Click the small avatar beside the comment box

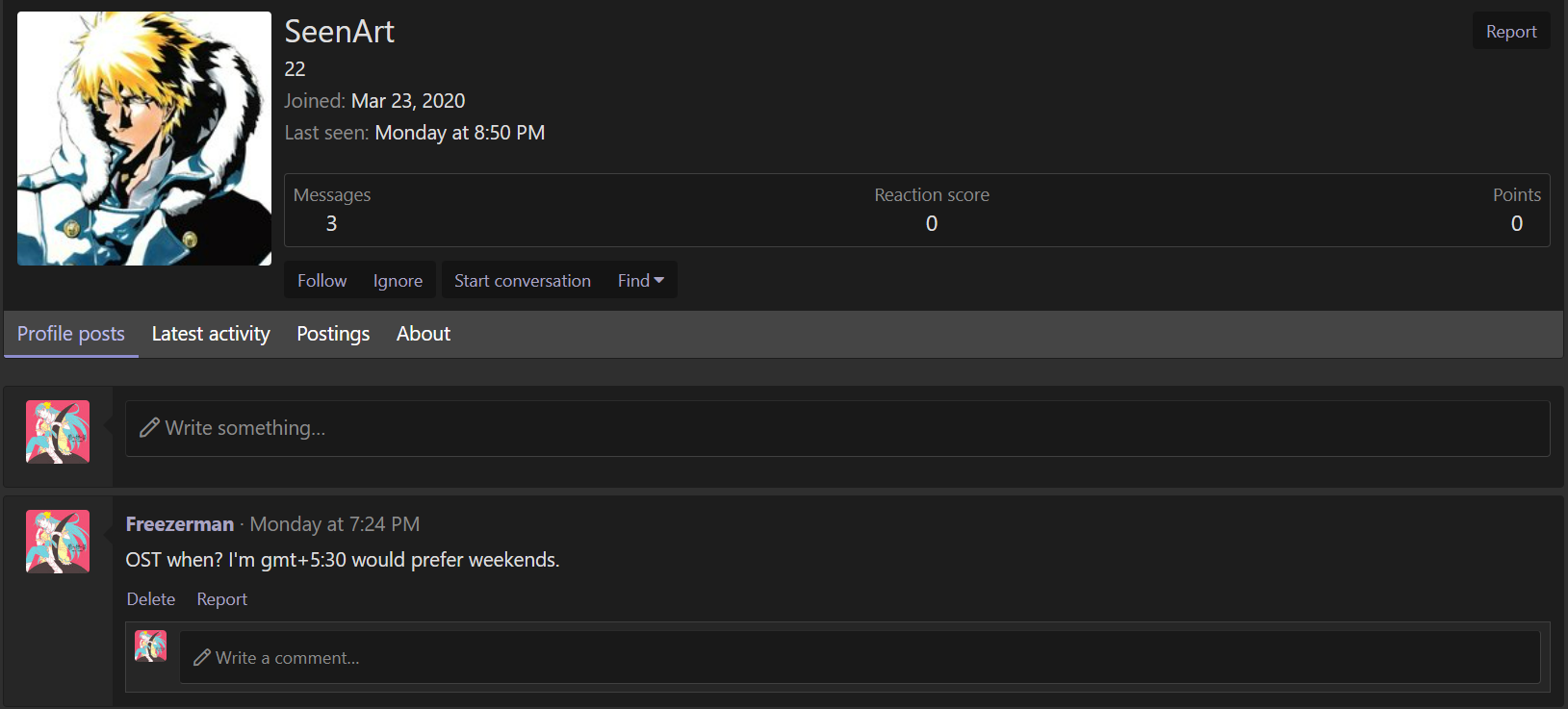[x=150, y=646]
